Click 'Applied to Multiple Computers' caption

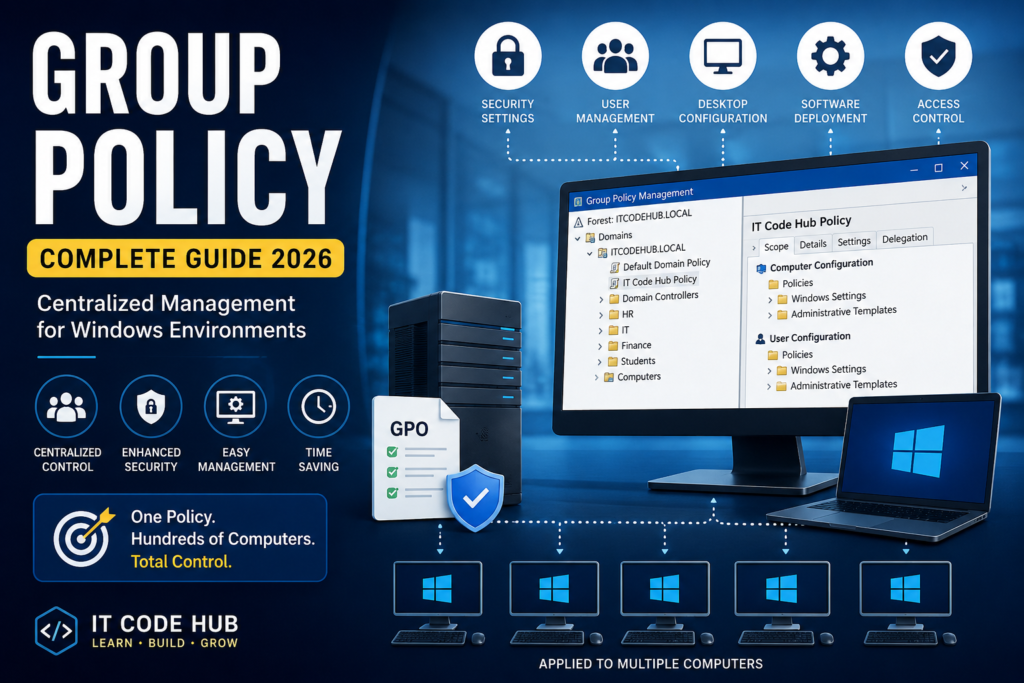click(650, 664)
